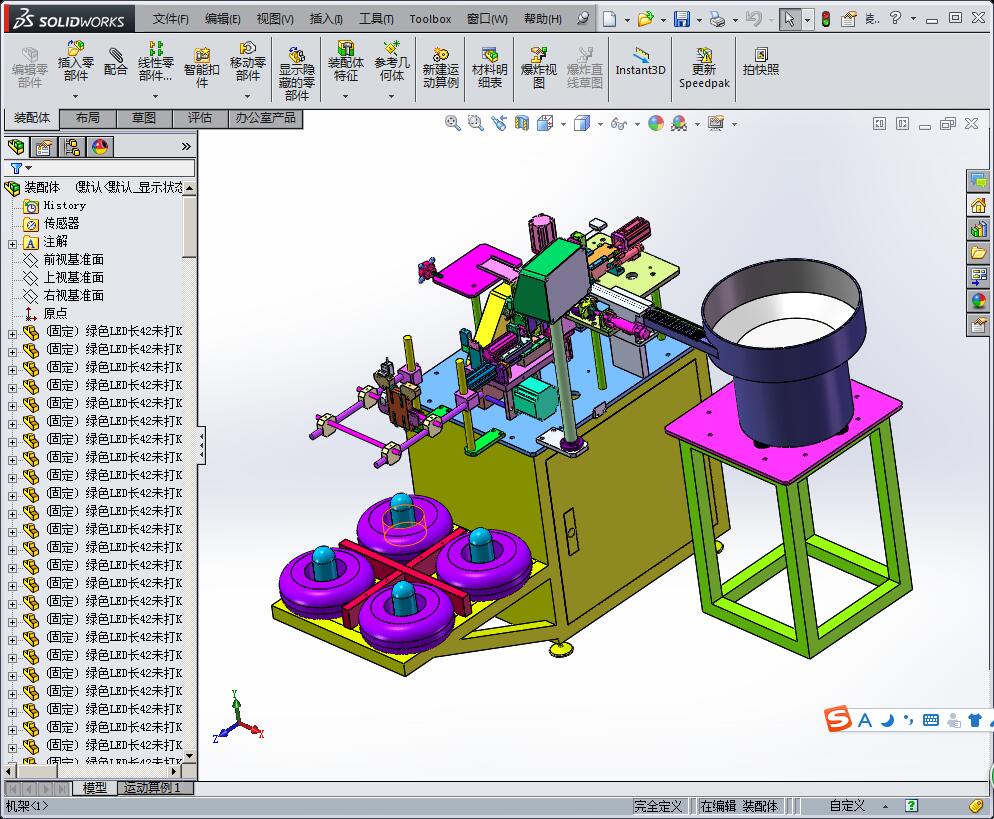
Task: Select the 模型 bottom tab
Action: (x=94, y=788)
